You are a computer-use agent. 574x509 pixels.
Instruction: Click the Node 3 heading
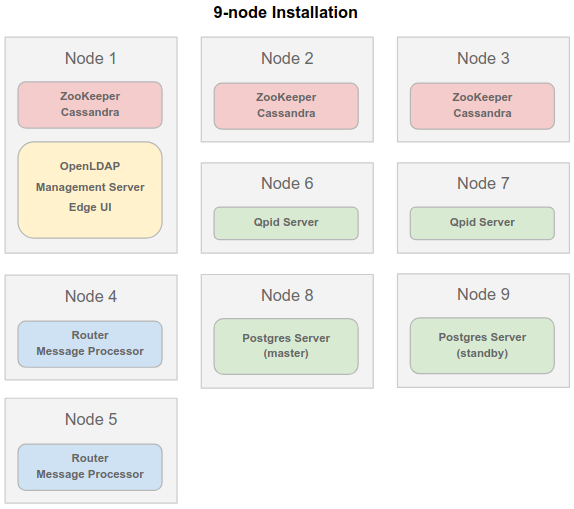[x=483, y=58]
